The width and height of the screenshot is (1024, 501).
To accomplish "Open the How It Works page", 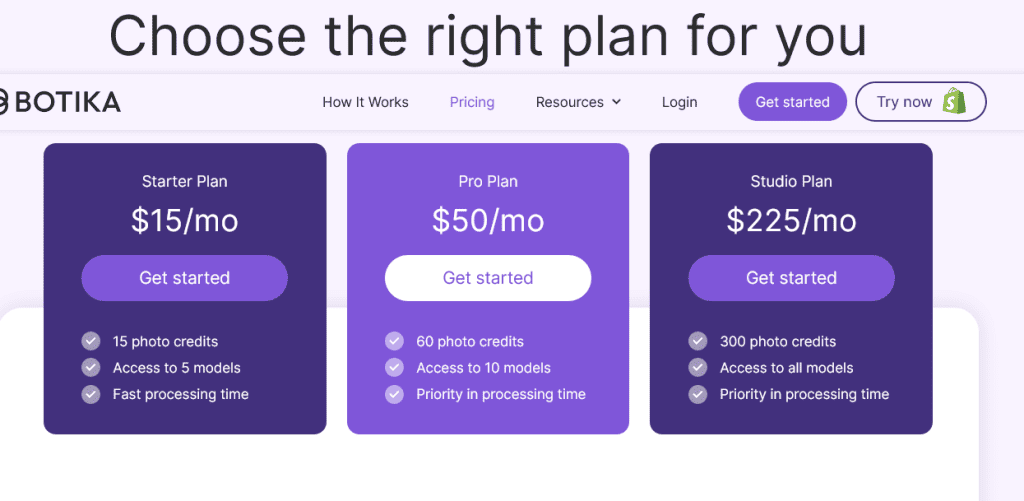I will coord(365,102).
